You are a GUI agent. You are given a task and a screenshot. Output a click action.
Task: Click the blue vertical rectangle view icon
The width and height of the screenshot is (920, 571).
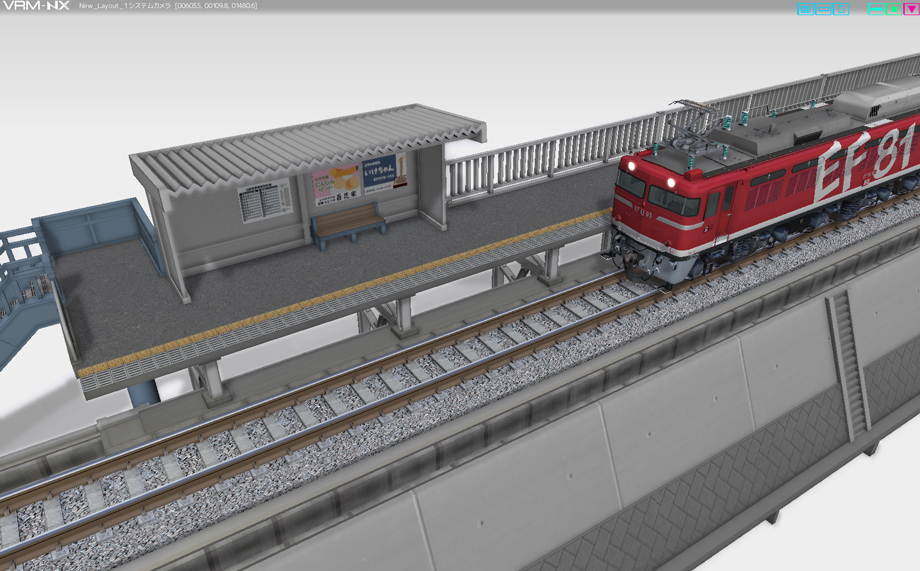point(841,9)
